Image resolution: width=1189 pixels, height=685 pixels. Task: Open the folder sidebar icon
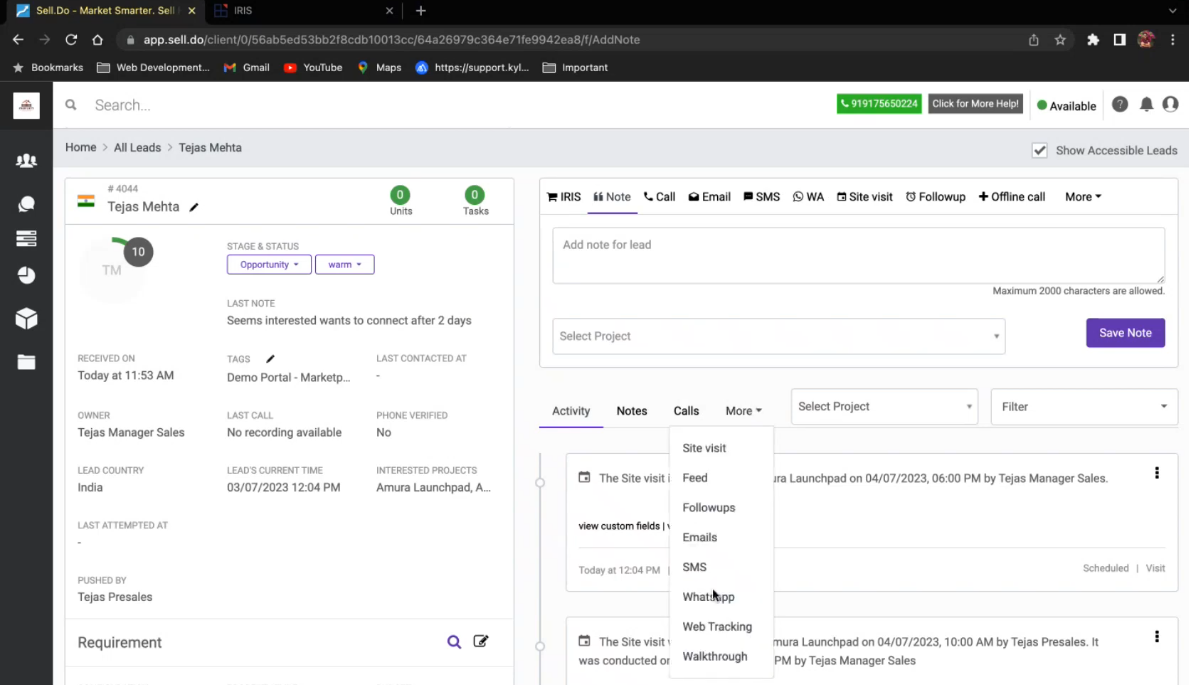(x=27, y=362)
